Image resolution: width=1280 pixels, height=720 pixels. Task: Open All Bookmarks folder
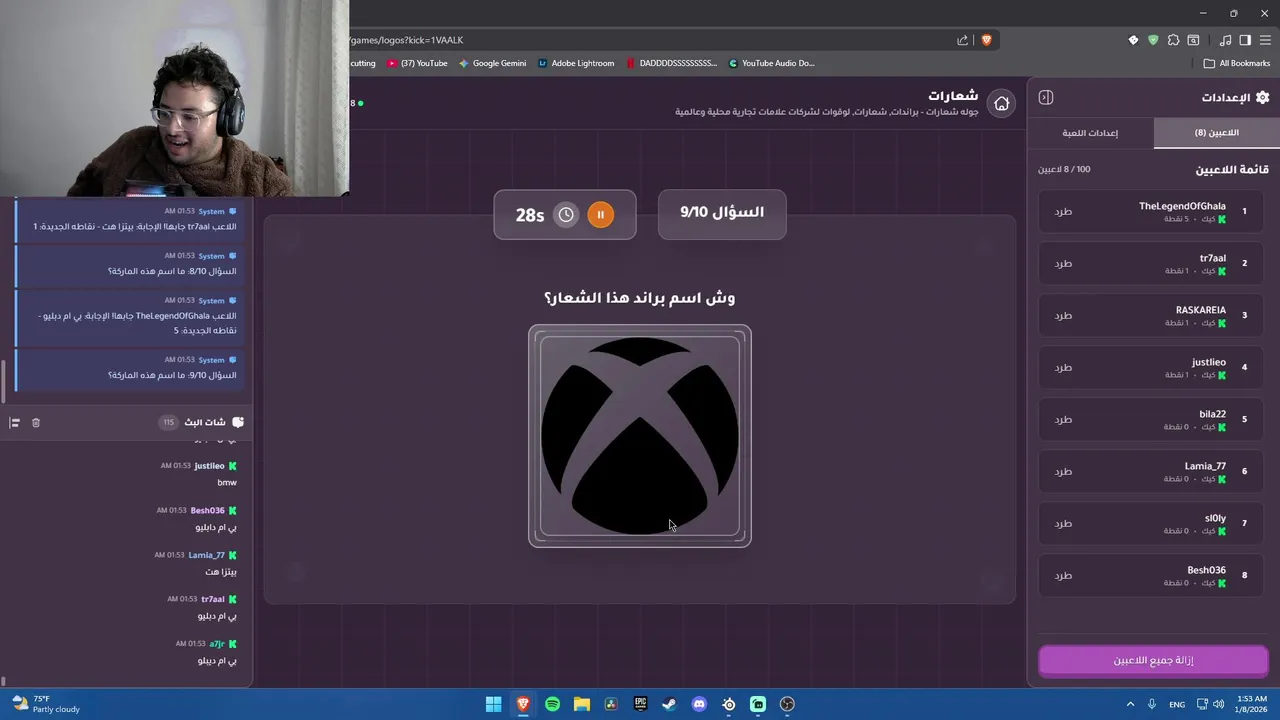1237,63
